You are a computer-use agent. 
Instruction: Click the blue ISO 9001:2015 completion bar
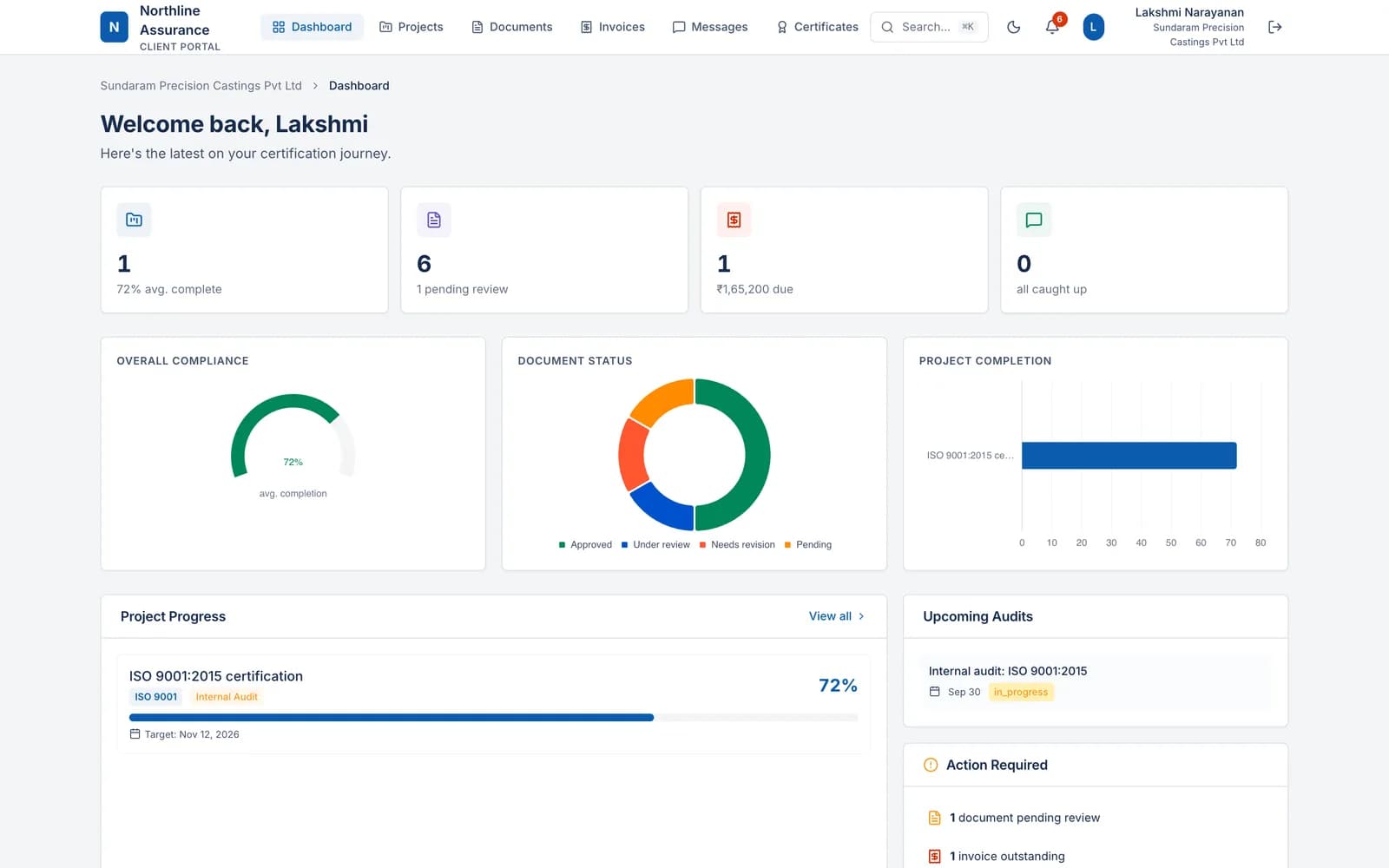[x=1129, y=456]
